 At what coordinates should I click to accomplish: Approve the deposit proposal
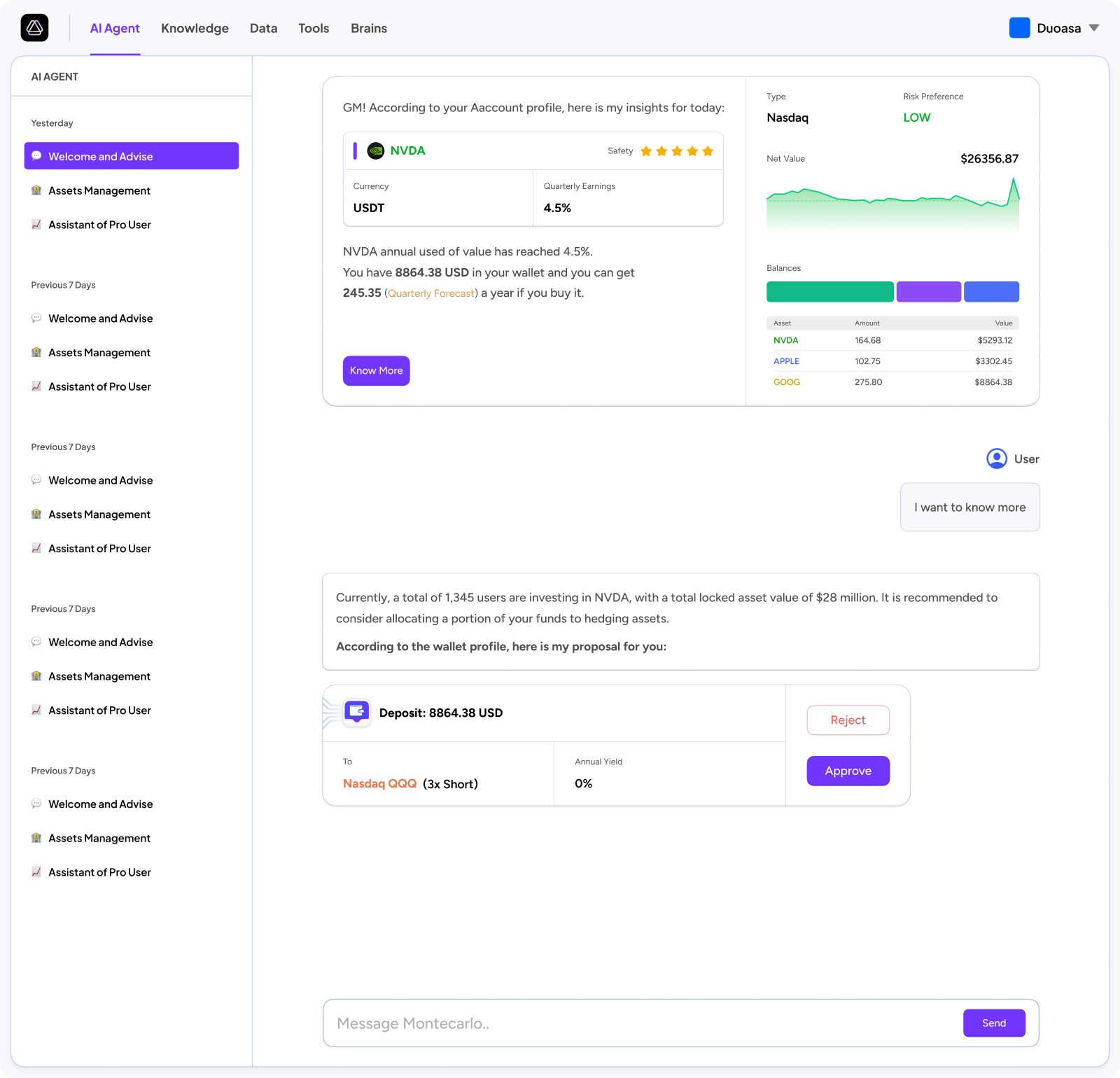(848, 771)
